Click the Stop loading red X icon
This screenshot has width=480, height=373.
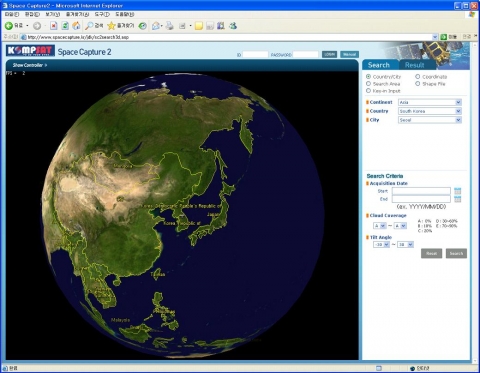click(54, 26)
